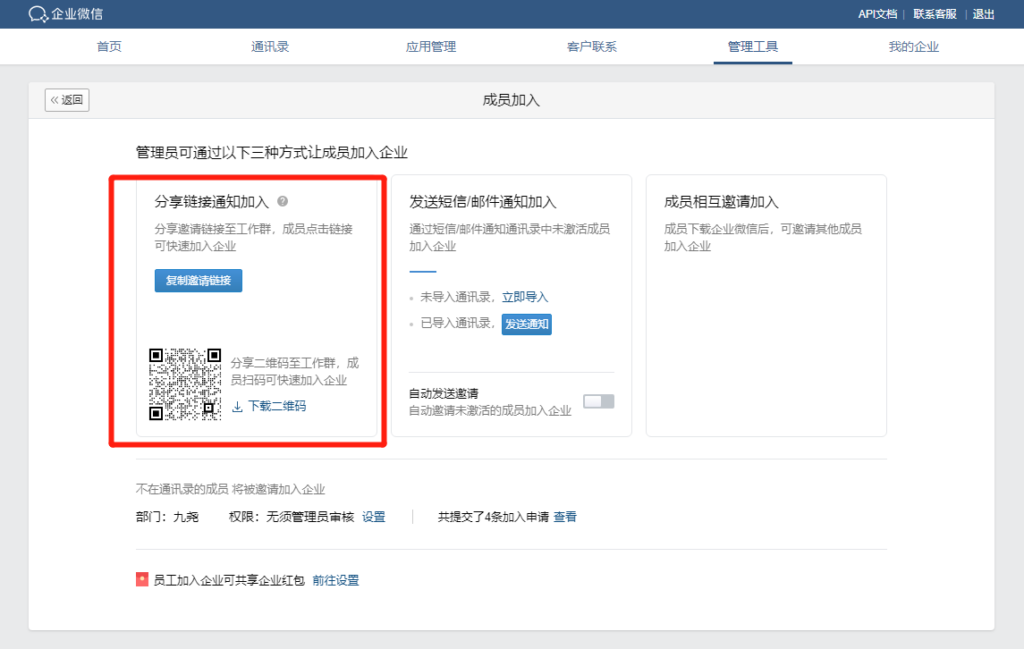The image size is (1024, 649).
Task: Click the 下载二维码 link
Action: point(277,407)
